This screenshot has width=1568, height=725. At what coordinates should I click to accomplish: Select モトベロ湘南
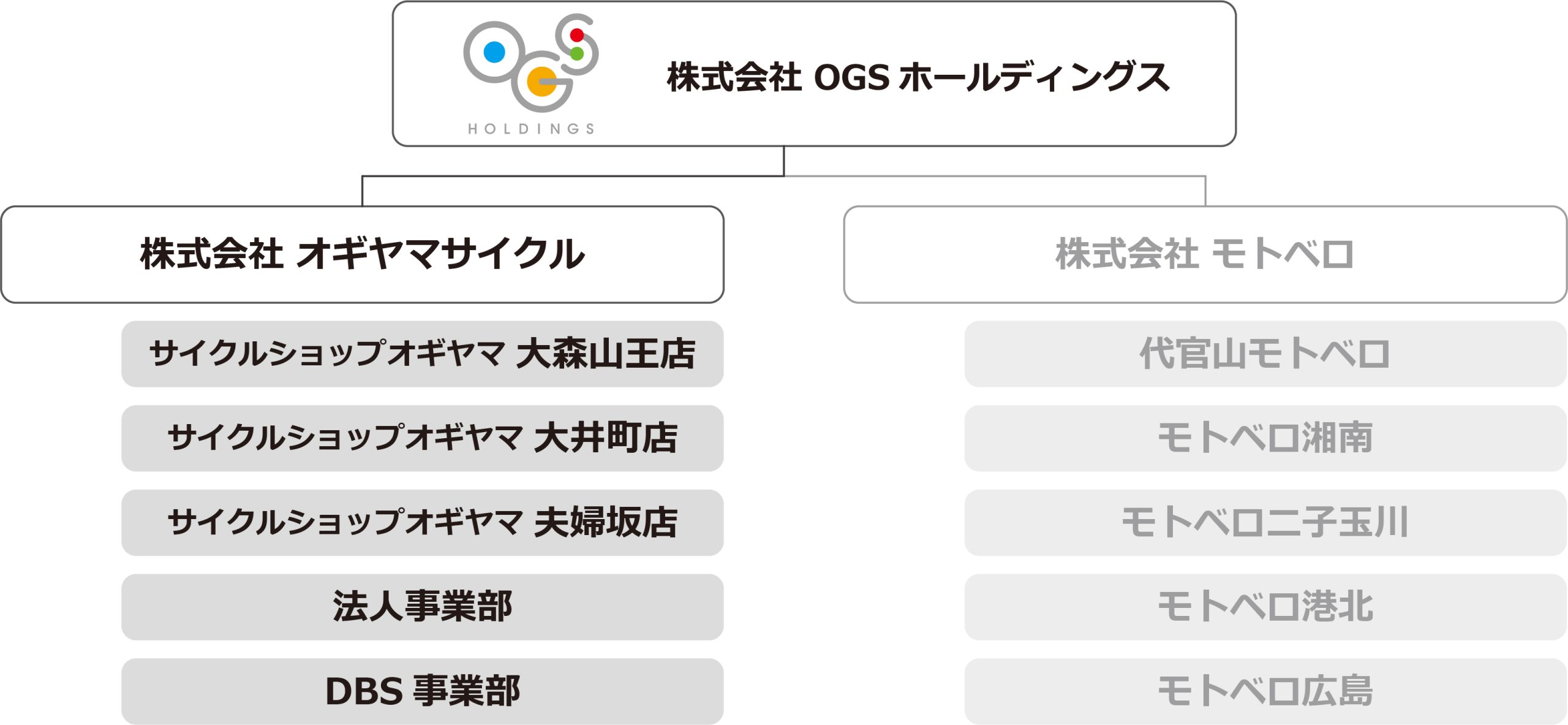(1265, 438)
